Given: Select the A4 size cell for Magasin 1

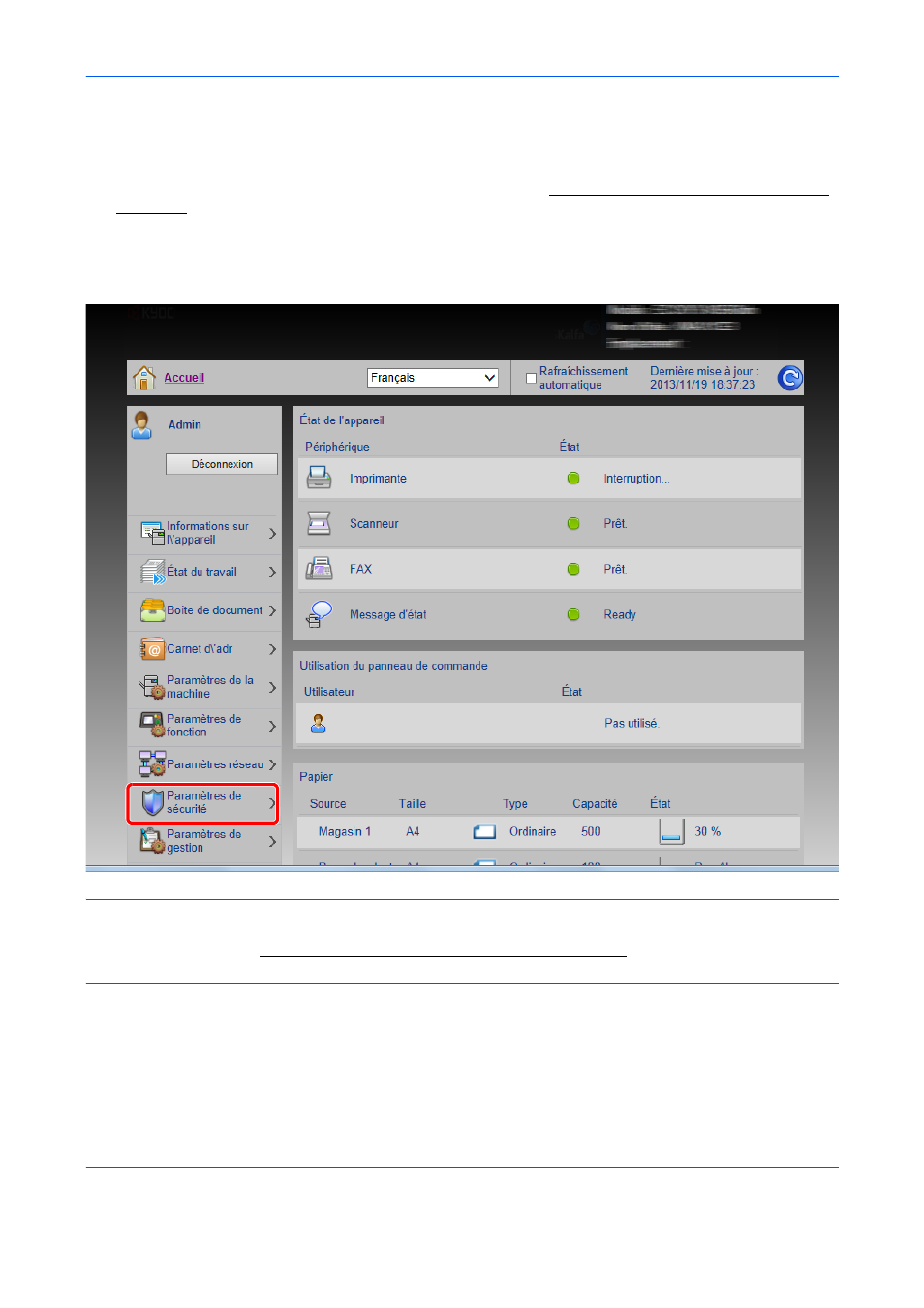Looking at the screenshot, I should [x=413, y=832].
